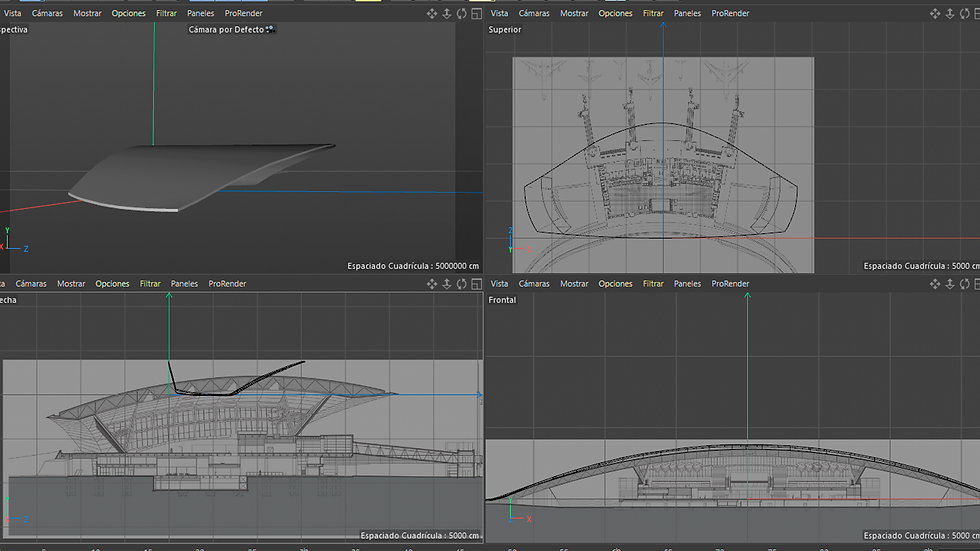Open Mostrar menu in Superior viewport
Viewport: 980px width, 551px height.
(x=574, y=13)
